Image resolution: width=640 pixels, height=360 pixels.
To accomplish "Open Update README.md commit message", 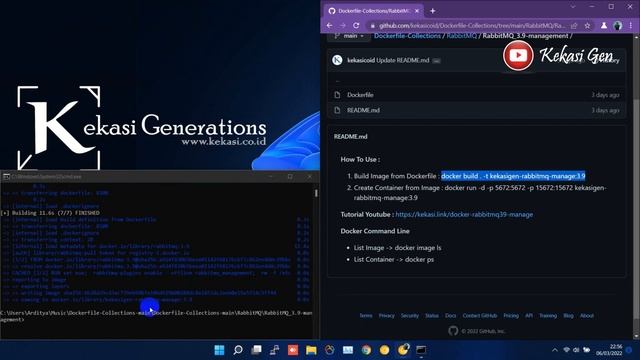I will tap(402, 60).
